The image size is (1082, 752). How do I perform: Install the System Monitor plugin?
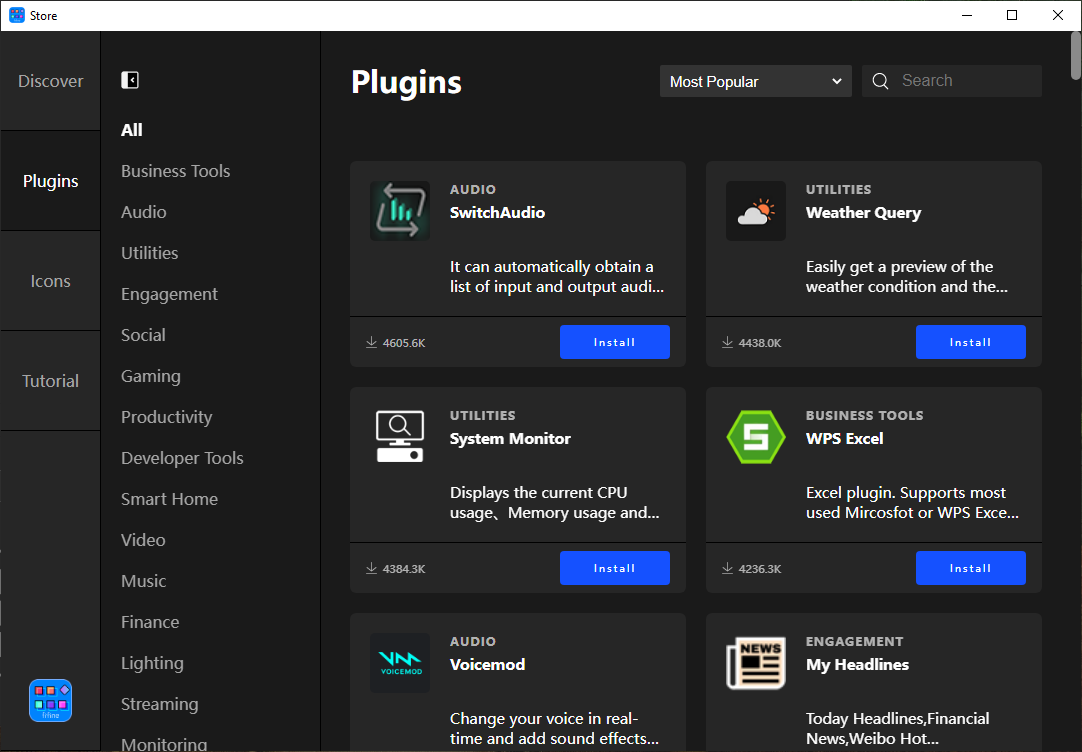(x=614, y=568)
